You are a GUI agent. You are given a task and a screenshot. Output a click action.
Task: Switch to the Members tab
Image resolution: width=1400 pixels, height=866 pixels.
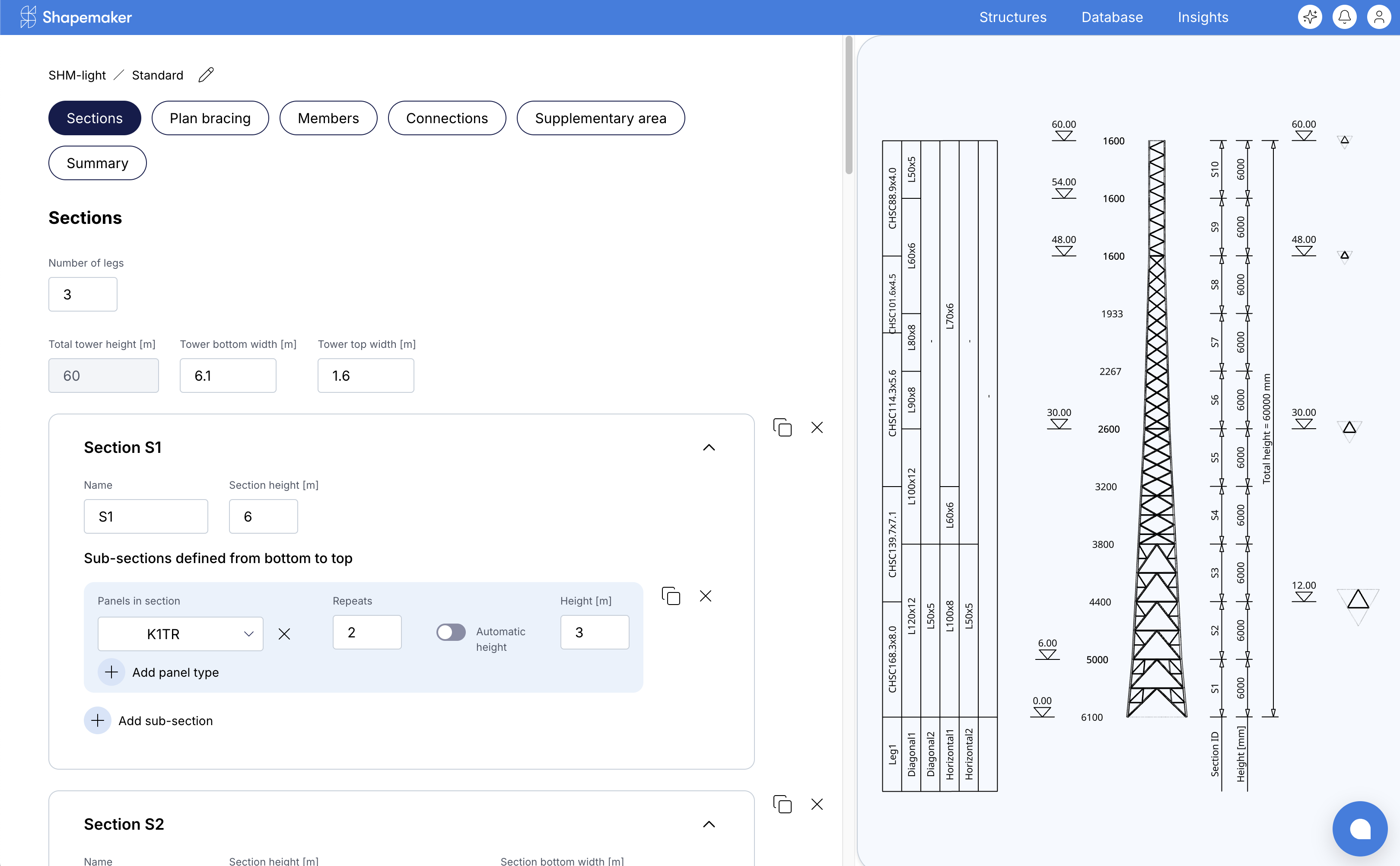point(328,118)
